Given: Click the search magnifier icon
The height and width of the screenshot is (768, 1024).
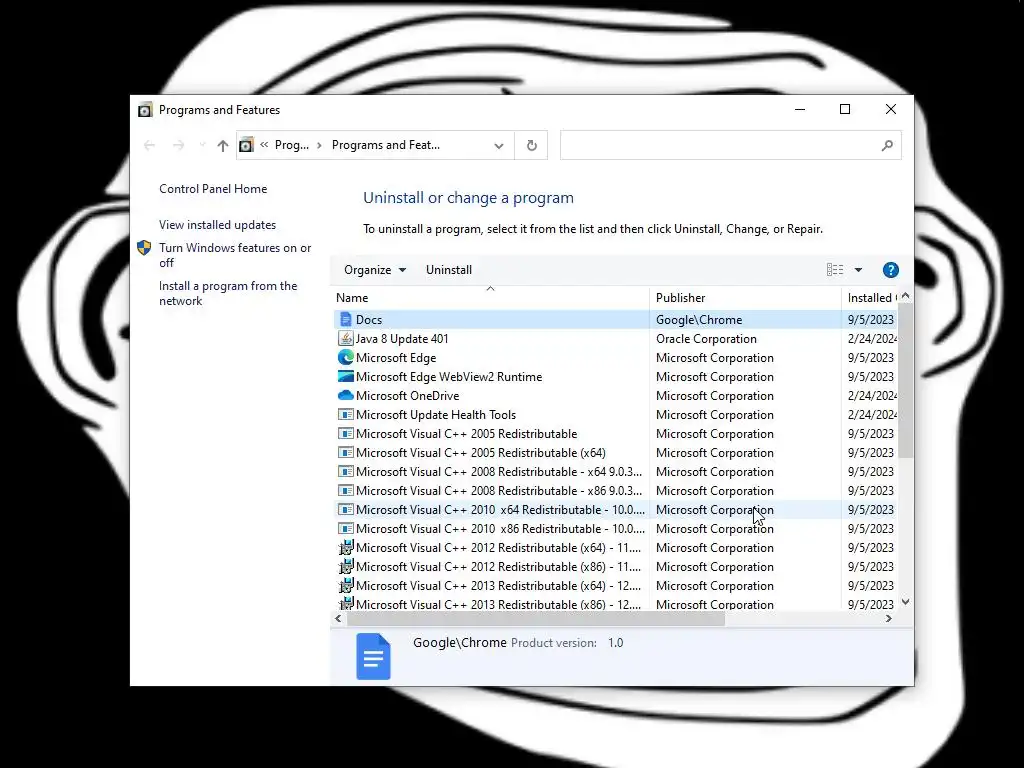Looking at the screenshot, I should (x=887, y=145).
